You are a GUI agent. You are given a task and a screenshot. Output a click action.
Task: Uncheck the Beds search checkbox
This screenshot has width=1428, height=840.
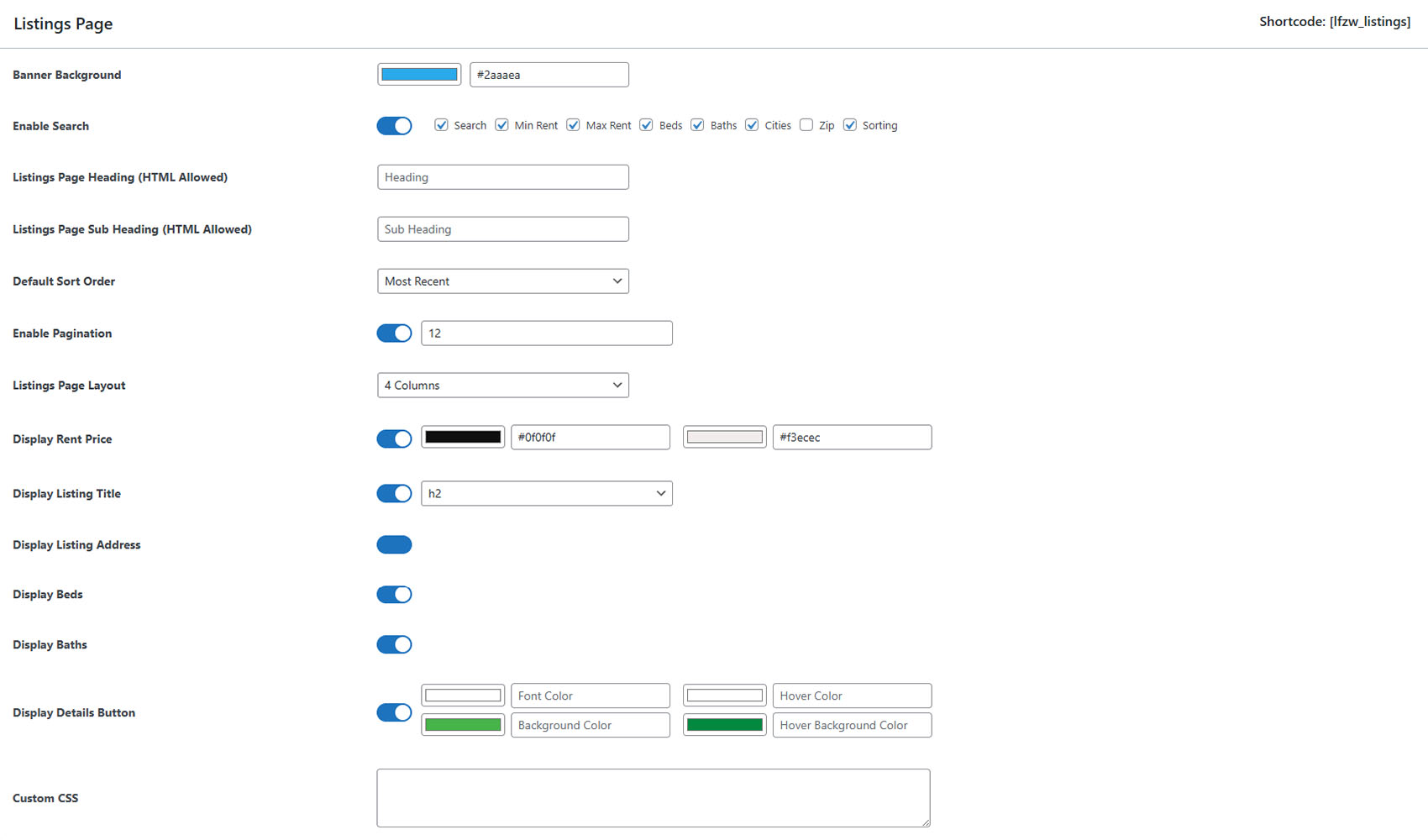pos(646,125)
